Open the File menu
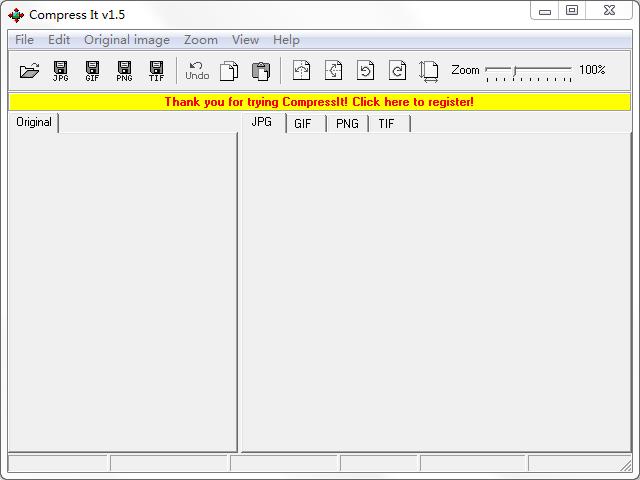Image resolution: width=640 pixels, height=480 pixels. point(24,40)
